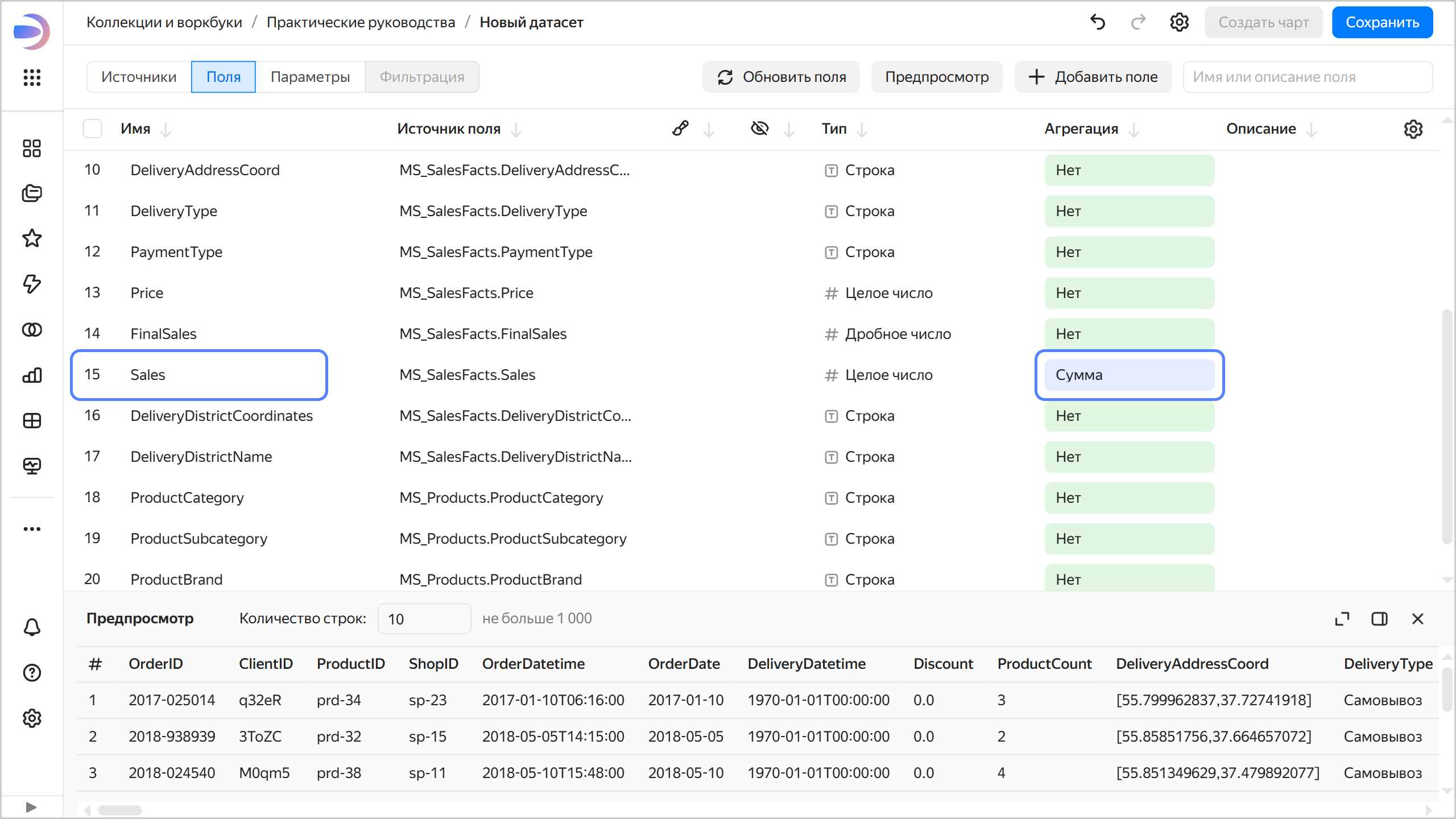Click the field name search input
Viewport: 1456px width, 819px height.
[x=1307, y=77]
